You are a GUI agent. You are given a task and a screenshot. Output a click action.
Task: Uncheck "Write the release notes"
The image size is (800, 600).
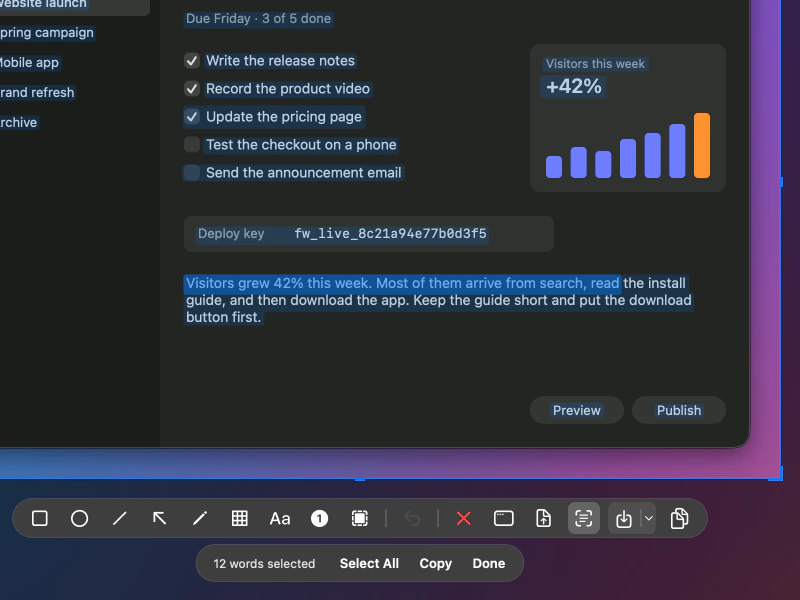[192, 61]
